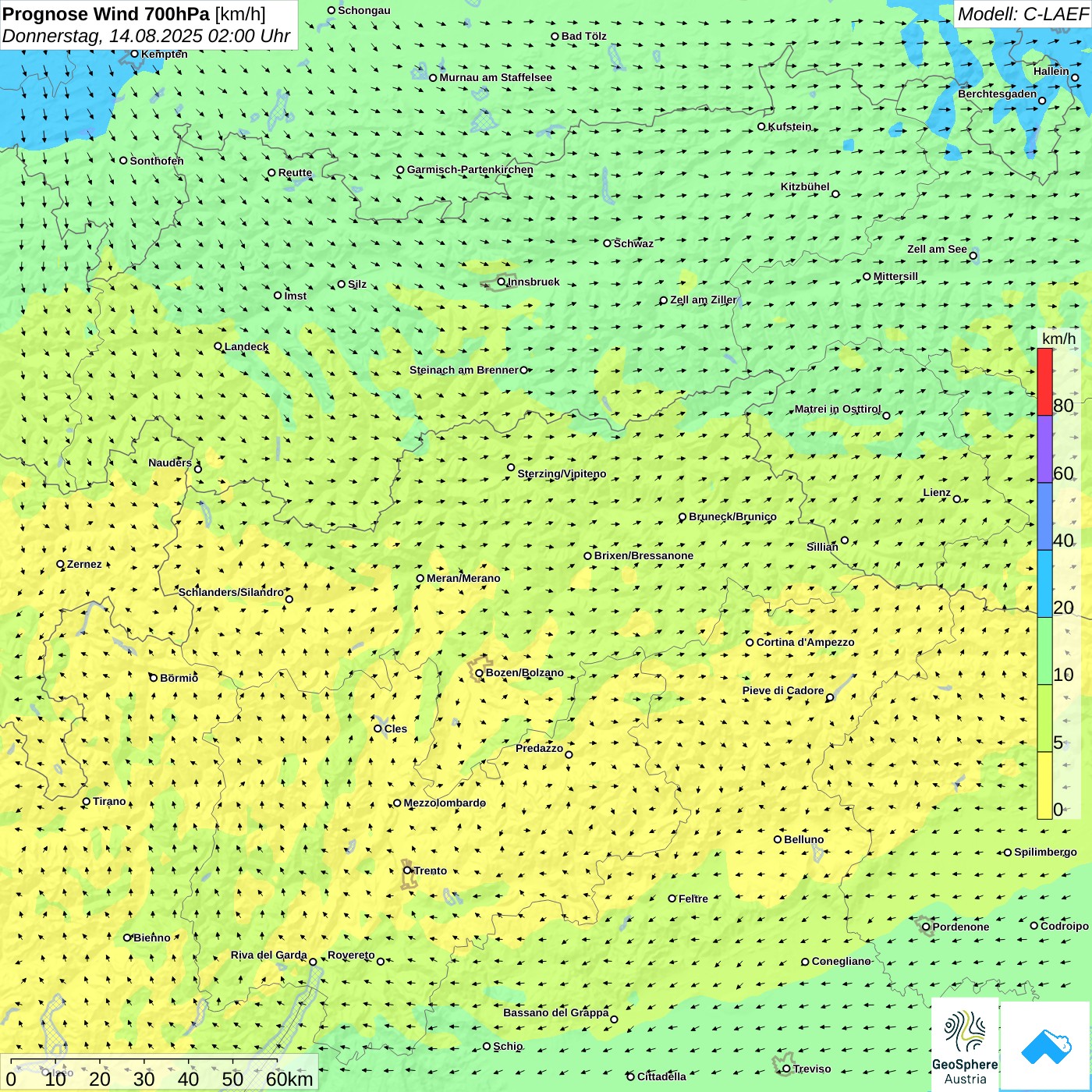Click the Mittersill label
The width and height of the screenshot is (1092, 1092).
click(x=895, y=276)
